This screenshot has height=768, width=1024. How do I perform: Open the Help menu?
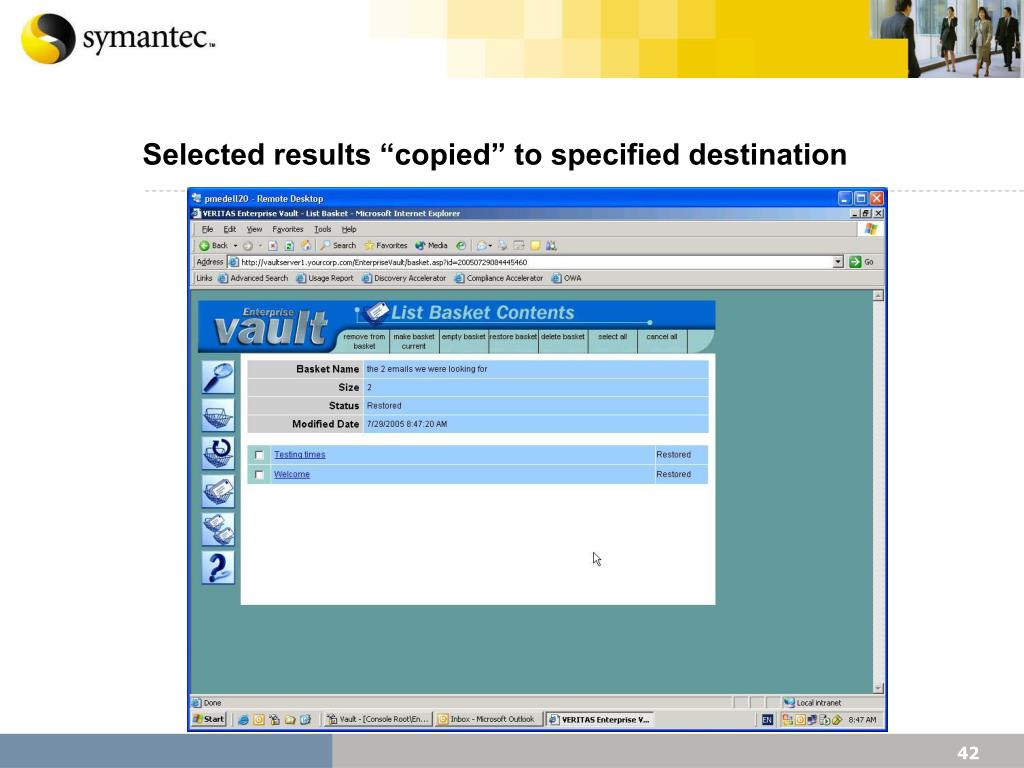(349, 229)
